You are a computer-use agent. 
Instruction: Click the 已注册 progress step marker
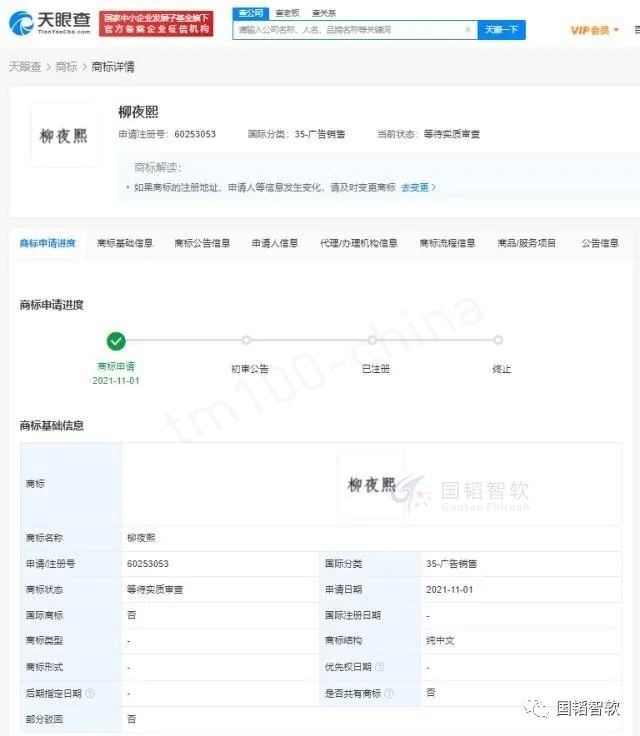click(x=372, y=340)
